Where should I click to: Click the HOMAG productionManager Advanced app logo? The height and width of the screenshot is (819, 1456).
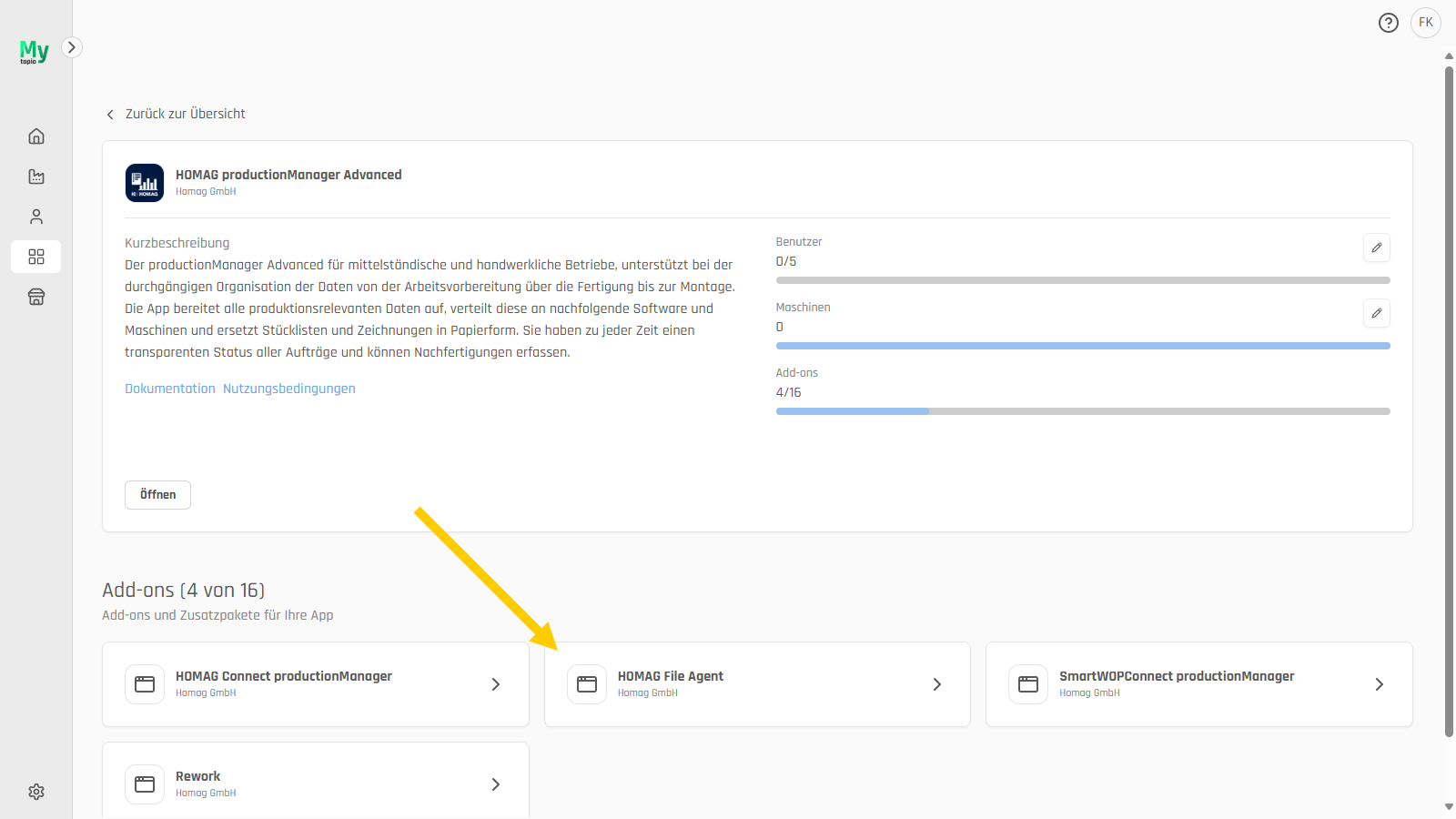pyautogui.click(x=145, y=183)
